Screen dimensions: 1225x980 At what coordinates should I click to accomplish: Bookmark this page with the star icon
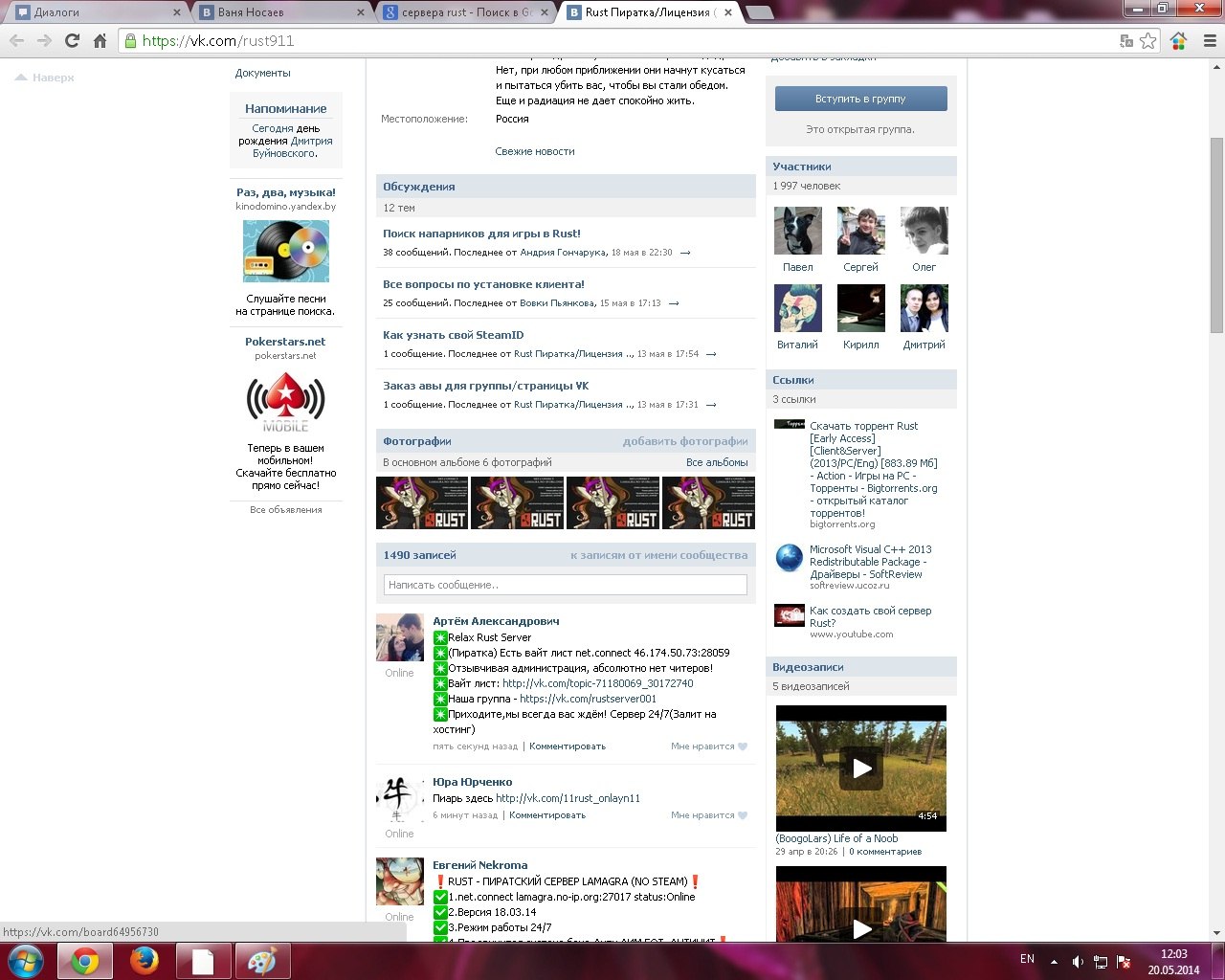(x=1147, y=41)
